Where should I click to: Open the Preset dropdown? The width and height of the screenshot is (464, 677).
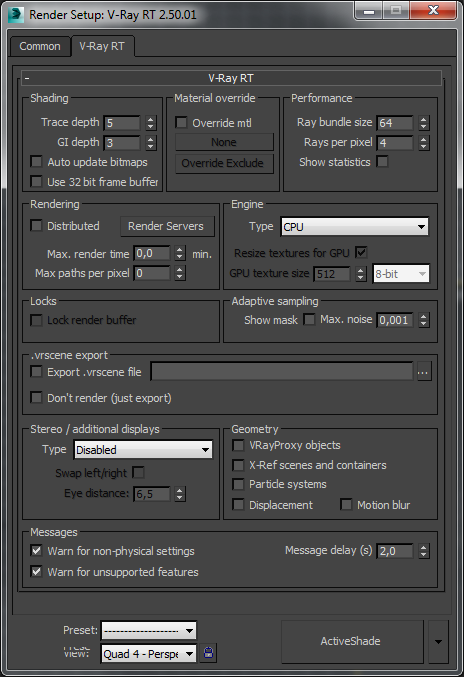[148, 630]
